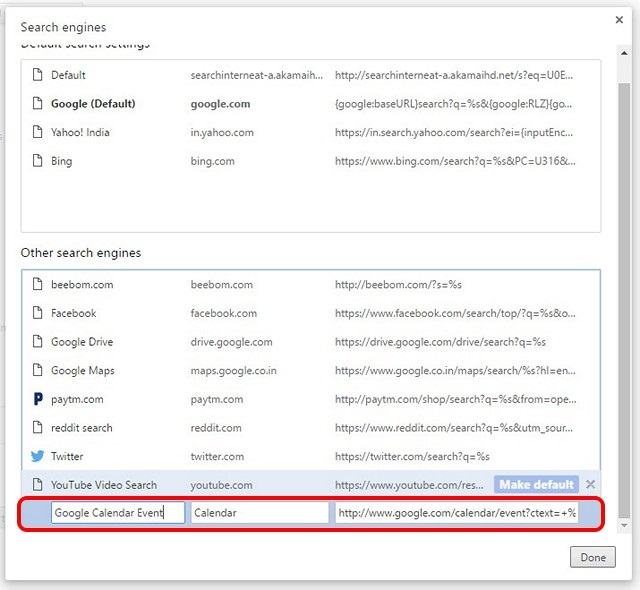The width and height of the screenshot is (640, 590).
Task: Click the searchinterneat-a.akamaihd.net URL
Action: 454,75
